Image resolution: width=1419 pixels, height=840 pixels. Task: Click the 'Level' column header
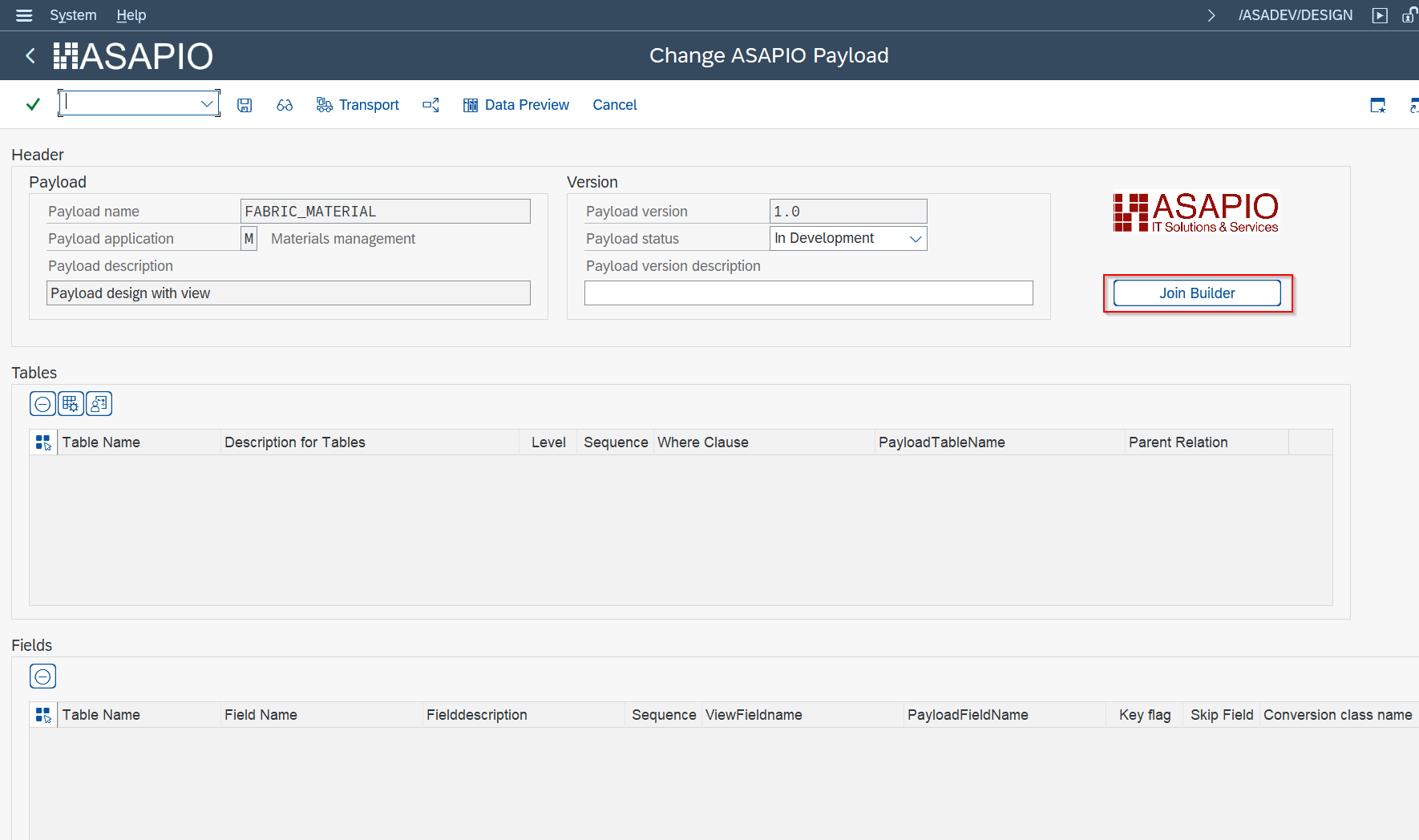point(548,442)
